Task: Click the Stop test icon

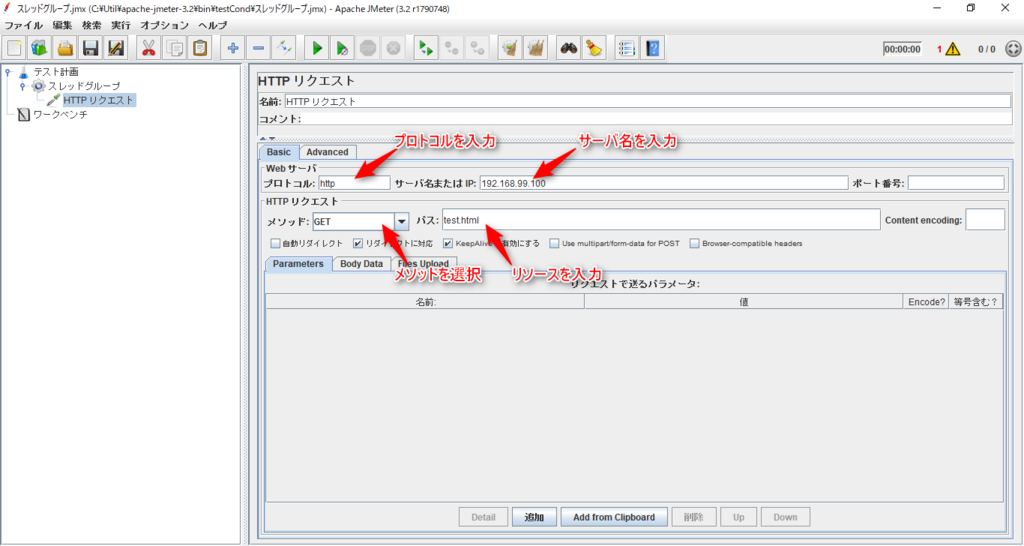Action: click(x=368, y=48)
